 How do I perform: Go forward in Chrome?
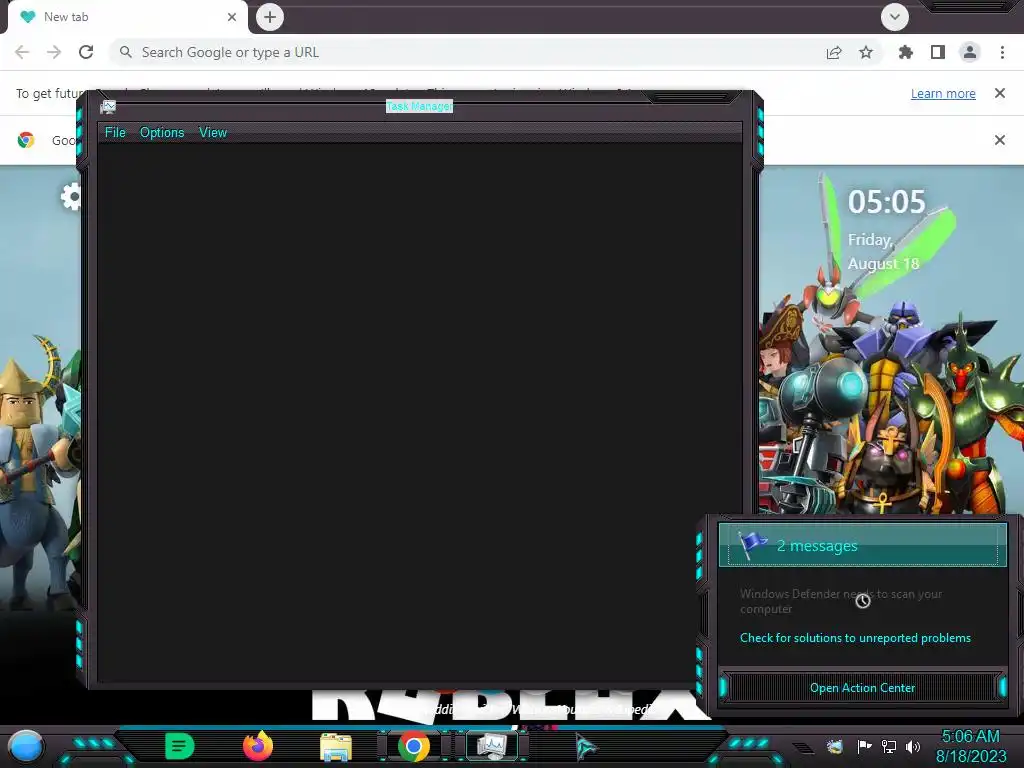(x=54, y=52)
